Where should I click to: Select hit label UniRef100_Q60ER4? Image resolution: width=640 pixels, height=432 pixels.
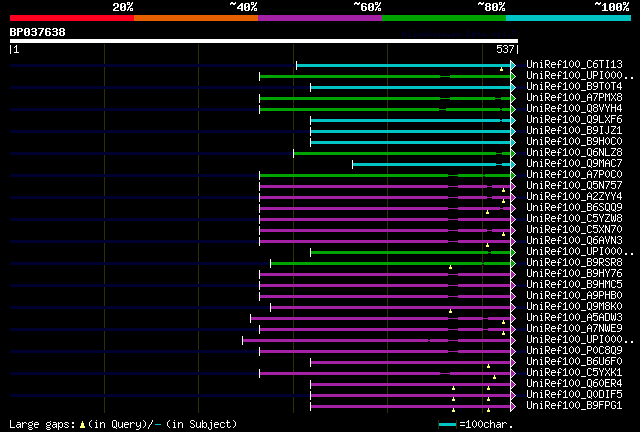[574, 384]
